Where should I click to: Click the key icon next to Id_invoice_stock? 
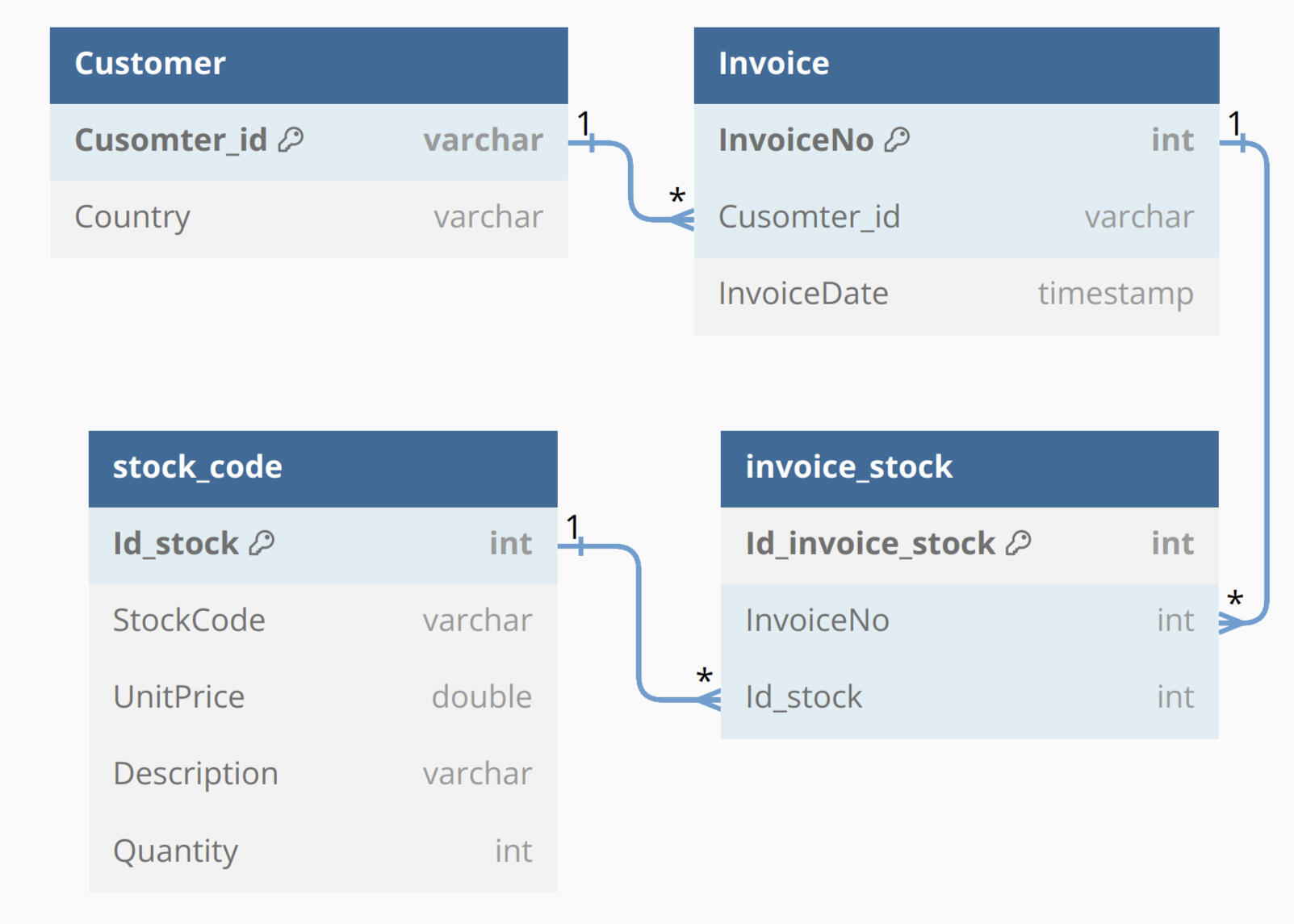(x=1019, y=544)
